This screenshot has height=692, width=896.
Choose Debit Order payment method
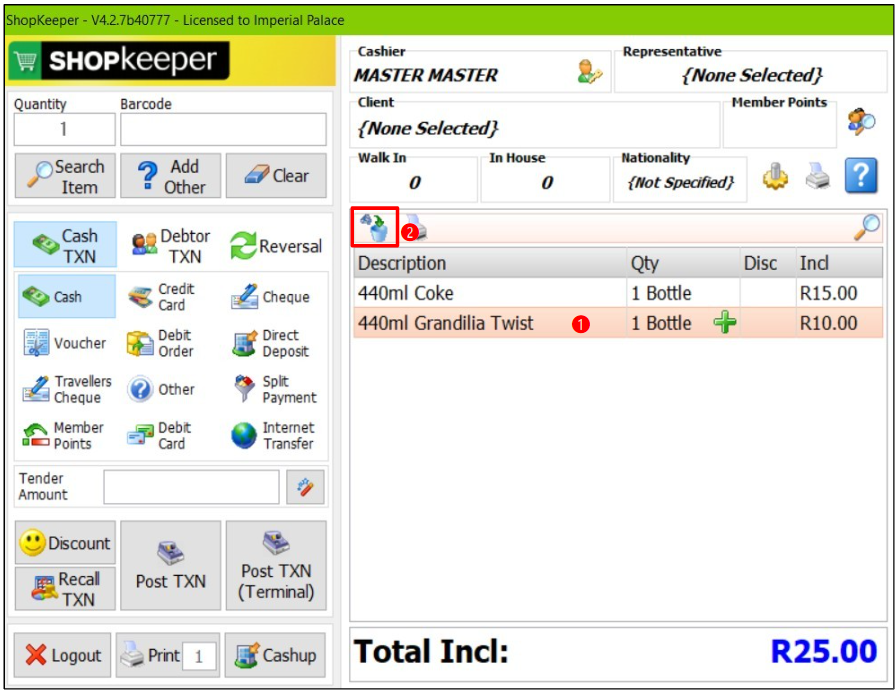pyautogui.click(x=161, y=343)
